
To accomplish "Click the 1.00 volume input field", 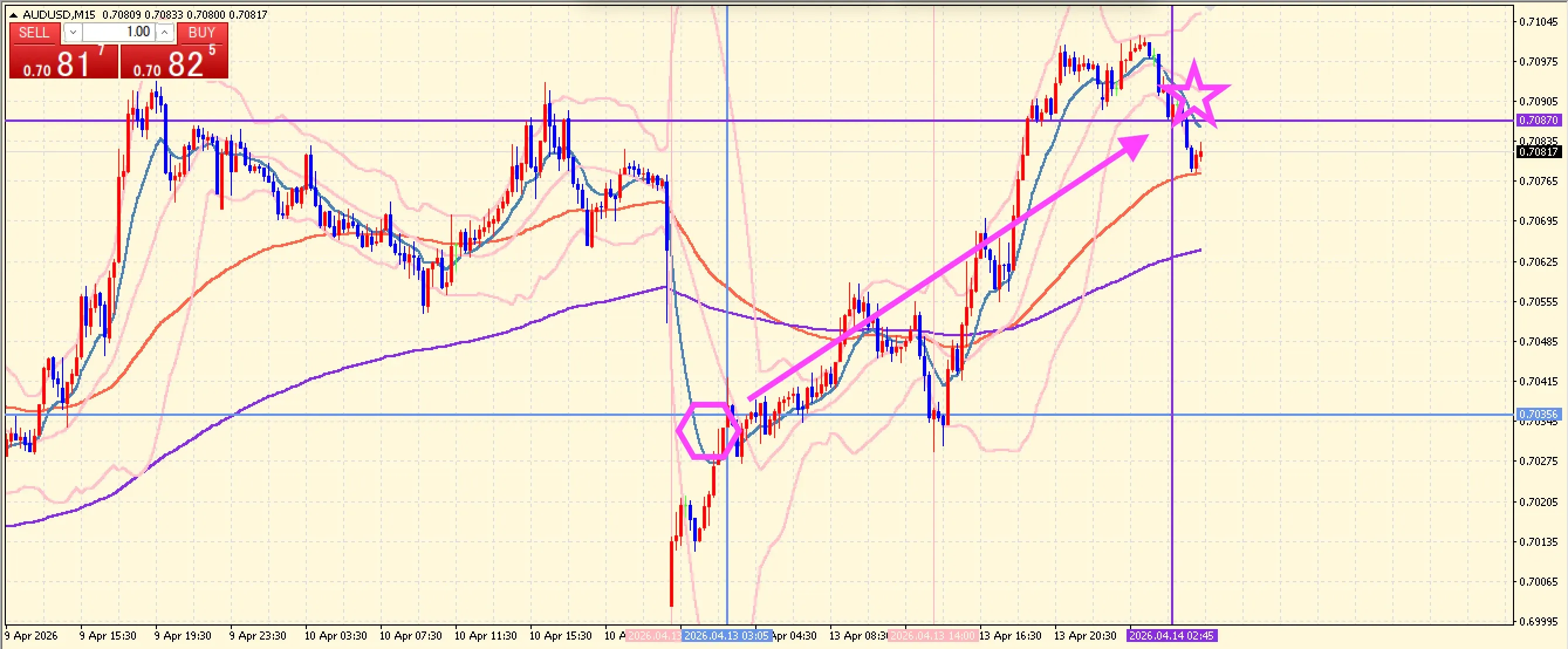I will 119,32.
